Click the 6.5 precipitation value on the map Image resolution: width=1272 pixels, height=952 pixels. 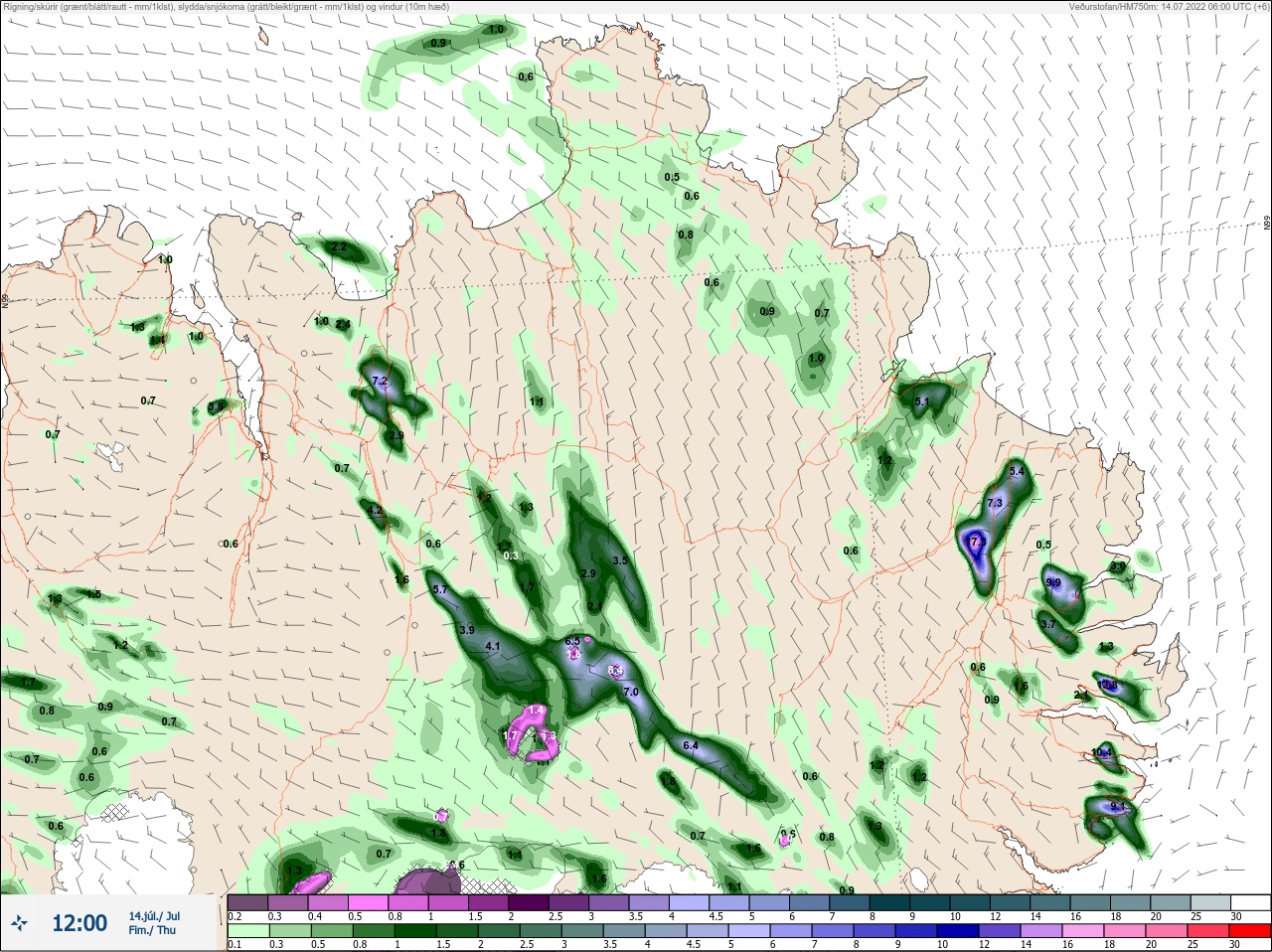point(572,642)
